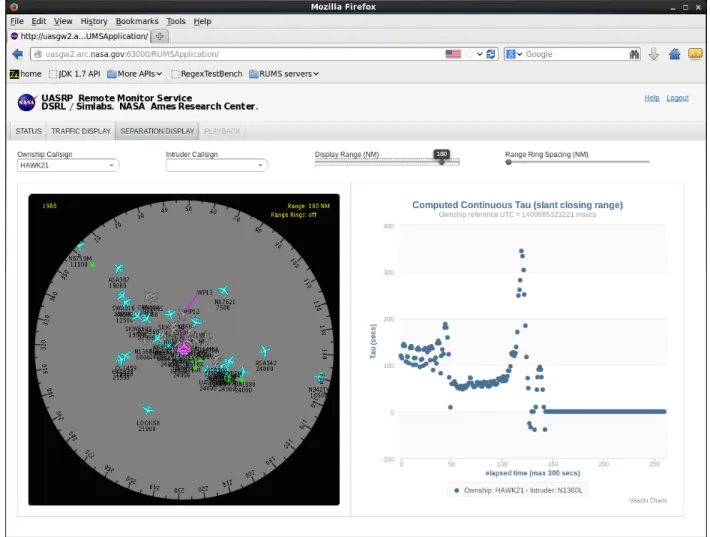Toggle the HAWK21 - N1360L legend series
710x537 pixels.
518,490
